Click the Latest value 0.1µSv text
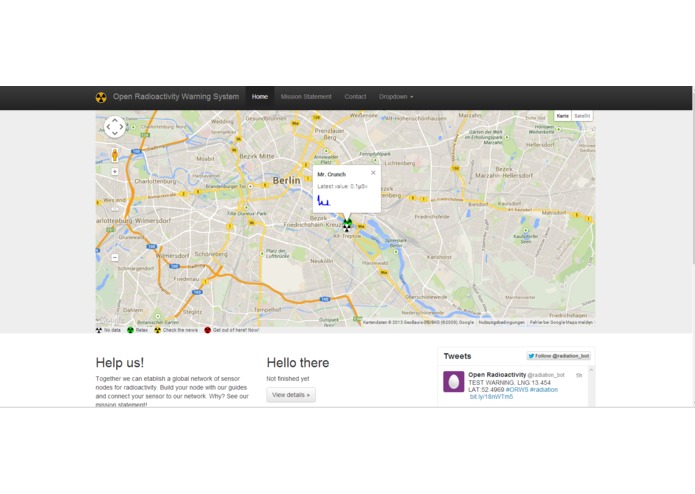This screenshot has width=695, height=494. [x=342, y=187]
